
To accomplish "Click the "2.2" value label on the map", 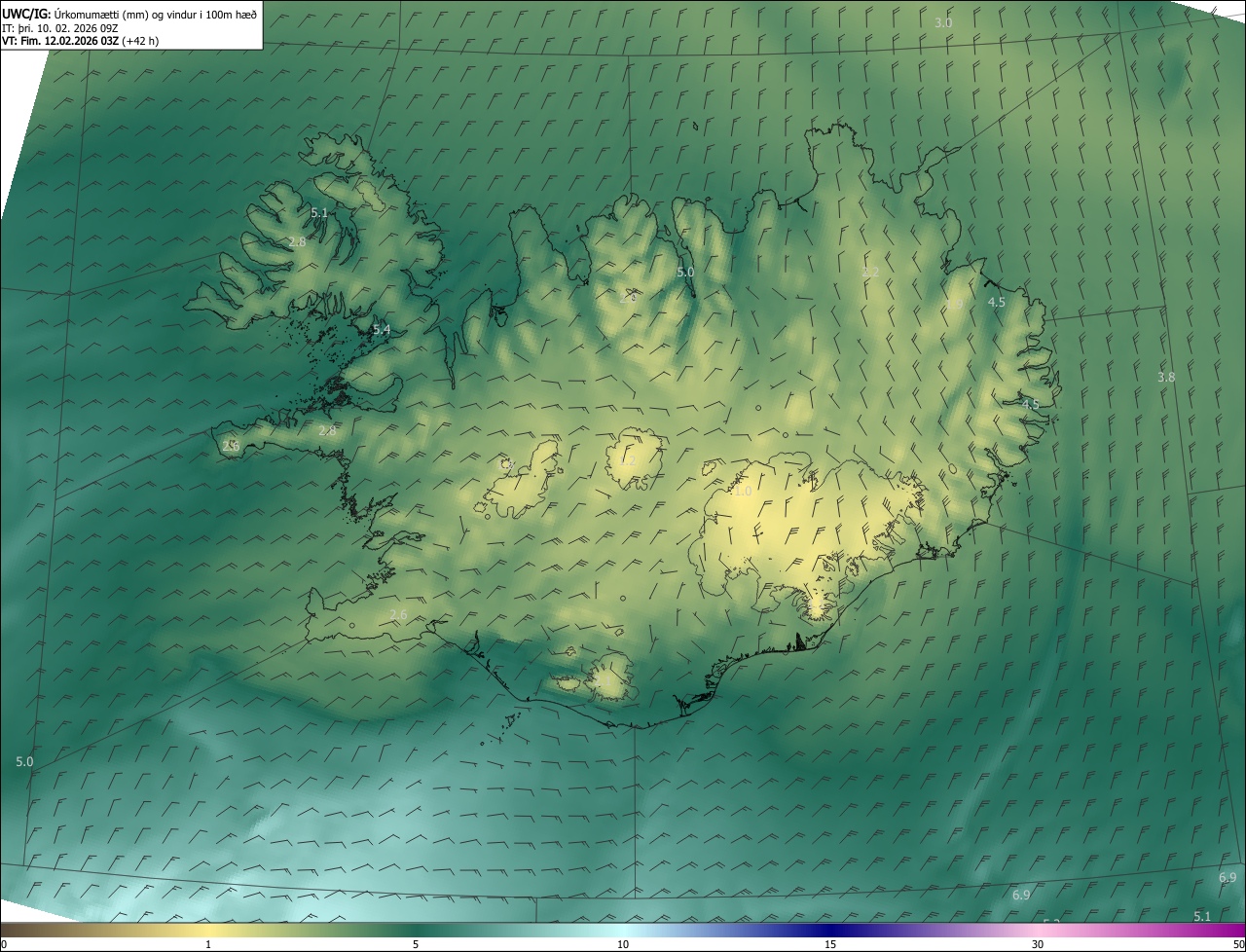I will tap(870, 273).
